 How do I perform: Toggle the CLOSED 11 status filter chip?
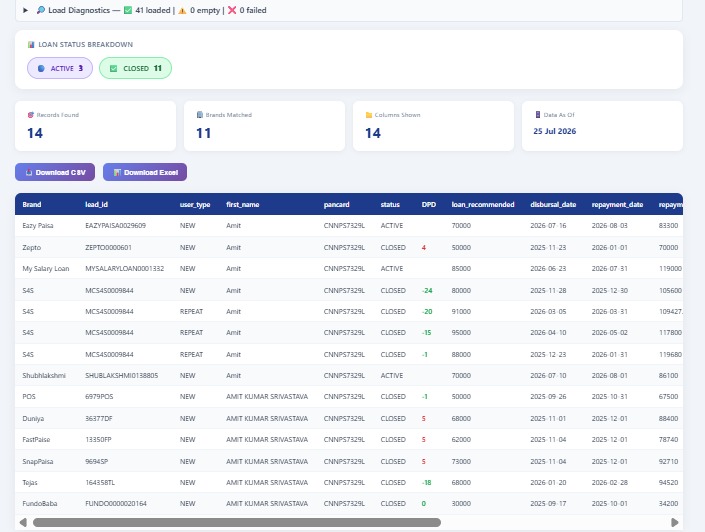tap(135, 68)
